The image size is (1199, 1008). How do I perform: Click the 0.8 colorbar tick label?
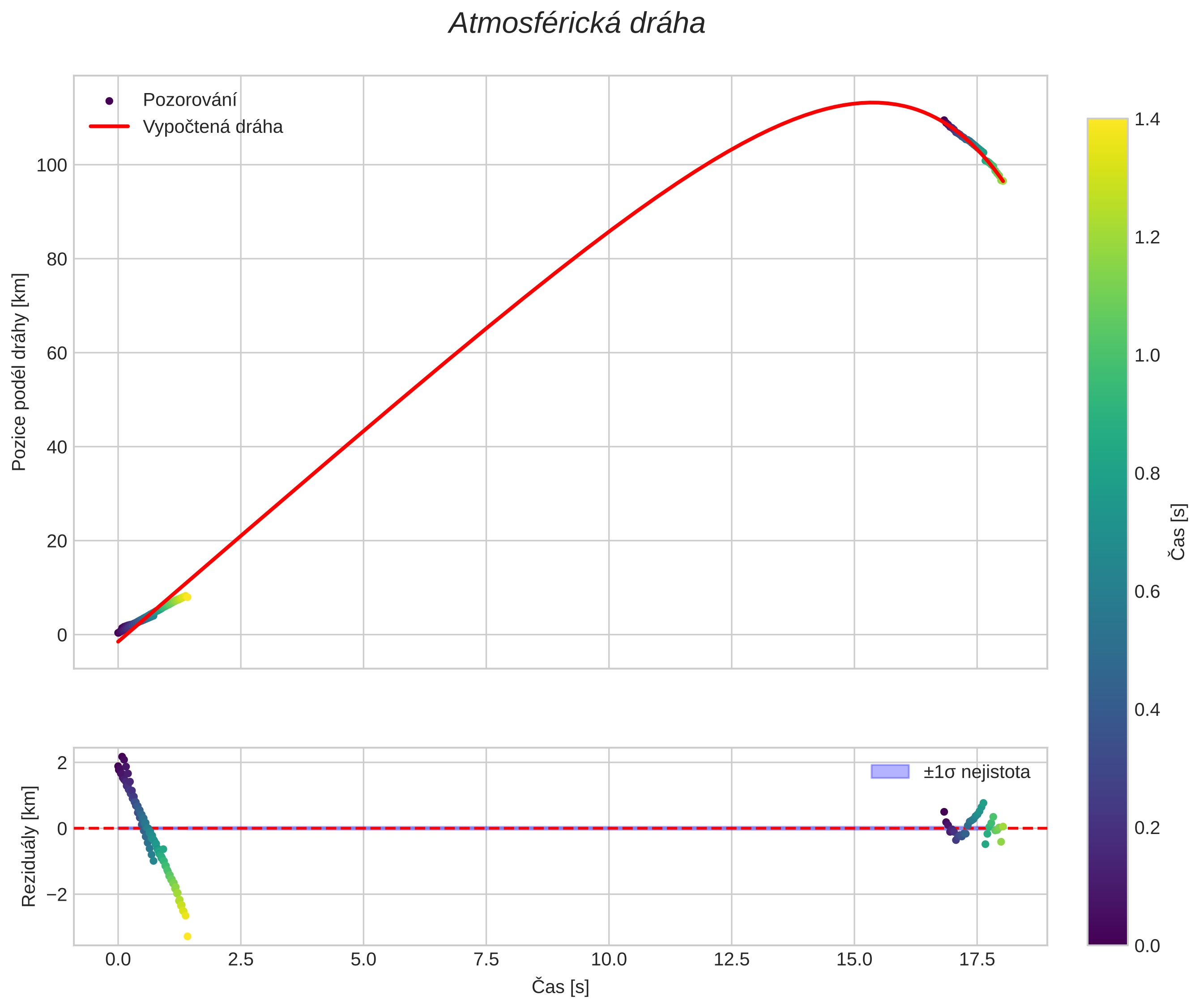tap(1147, 474)
